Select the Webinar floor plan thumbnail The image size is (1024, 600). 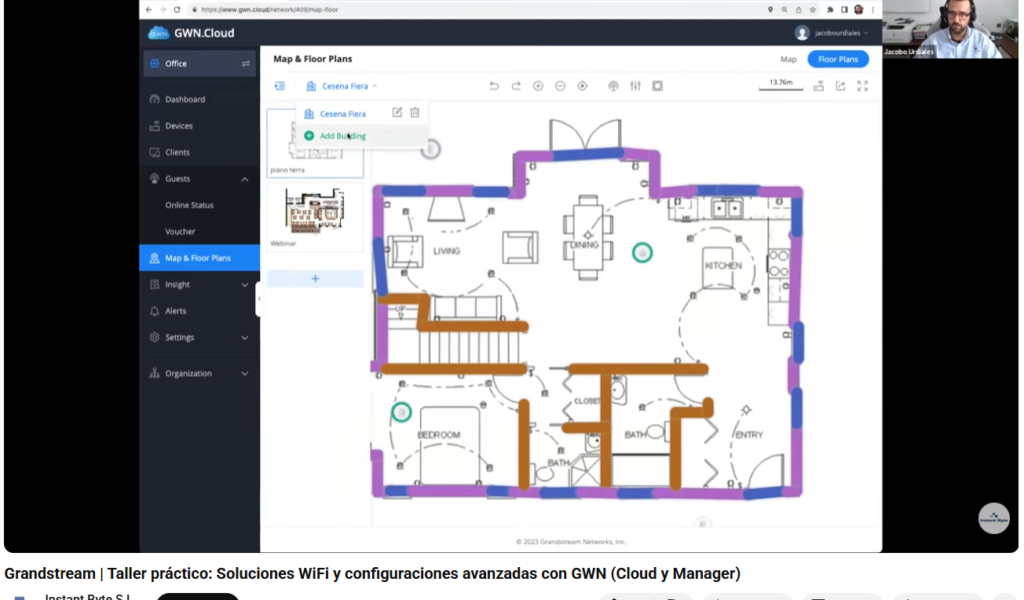click(315, 213)
